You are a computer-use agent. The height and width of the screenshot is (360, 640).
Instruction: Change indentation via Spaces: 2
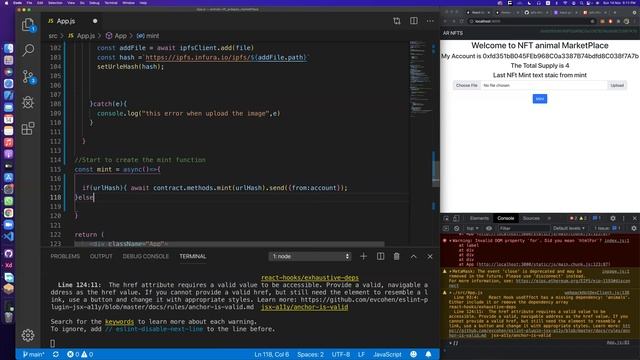(310, 354)
